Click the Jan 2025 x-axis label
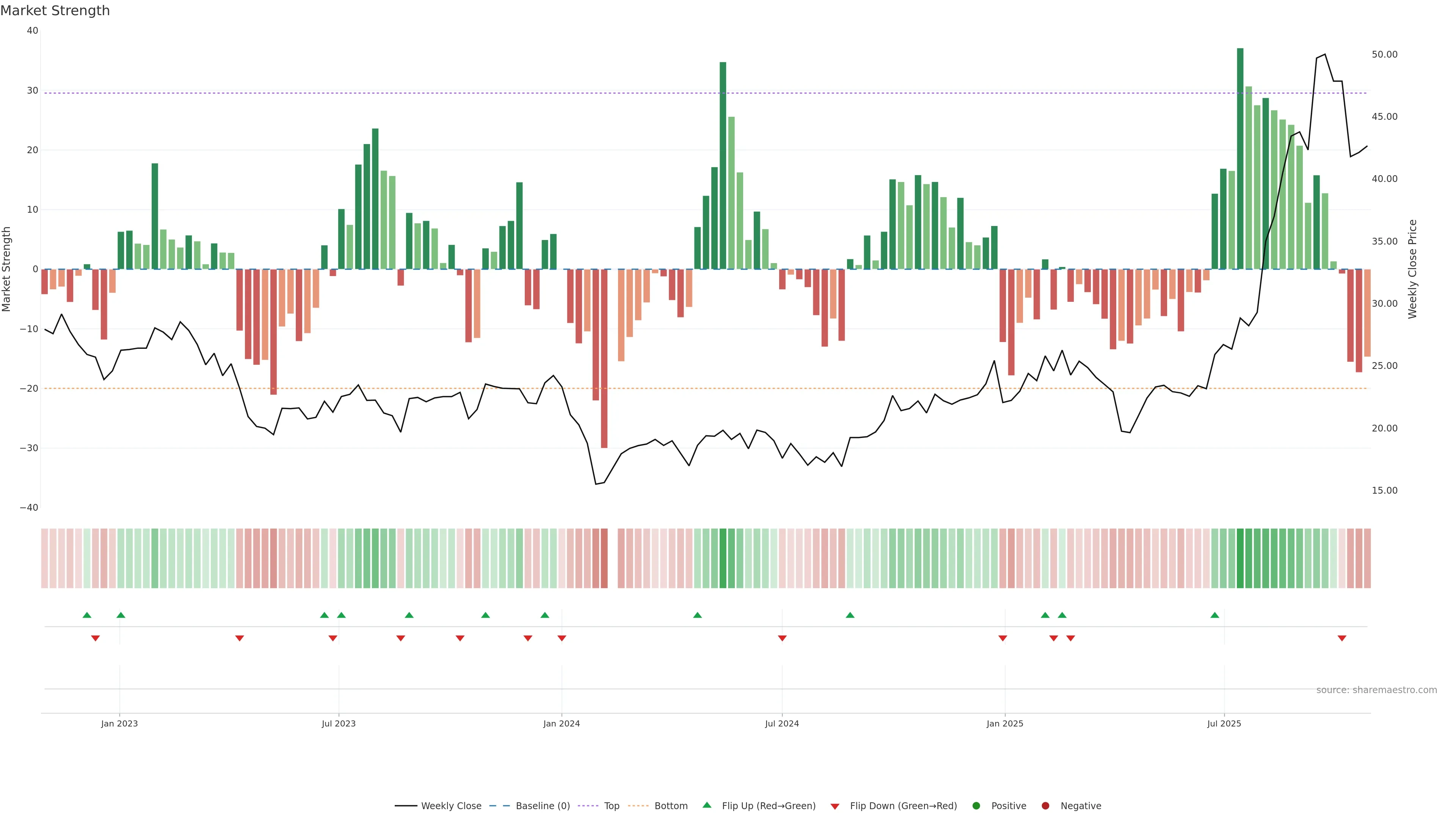The width and height of the screenshot is (1456, 819). (x=1005, y=723)
